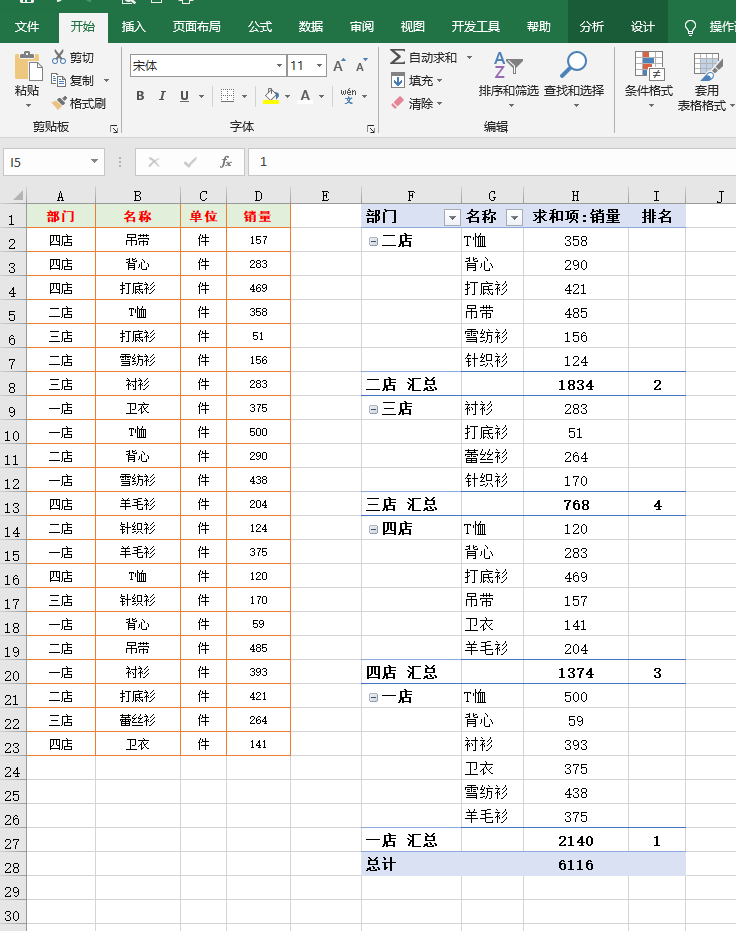
Task: Toggle Bold formatting
Action: (x=140, y=96)
